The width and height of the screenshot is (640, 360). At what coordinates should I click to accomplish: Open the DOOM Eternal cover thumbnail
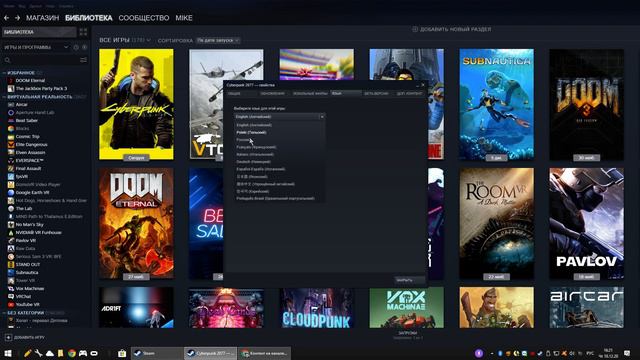click(x=136, y=224)
